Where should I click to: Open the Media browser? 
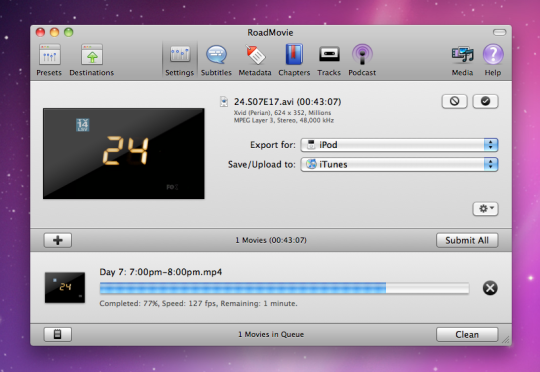pos(462,60)
